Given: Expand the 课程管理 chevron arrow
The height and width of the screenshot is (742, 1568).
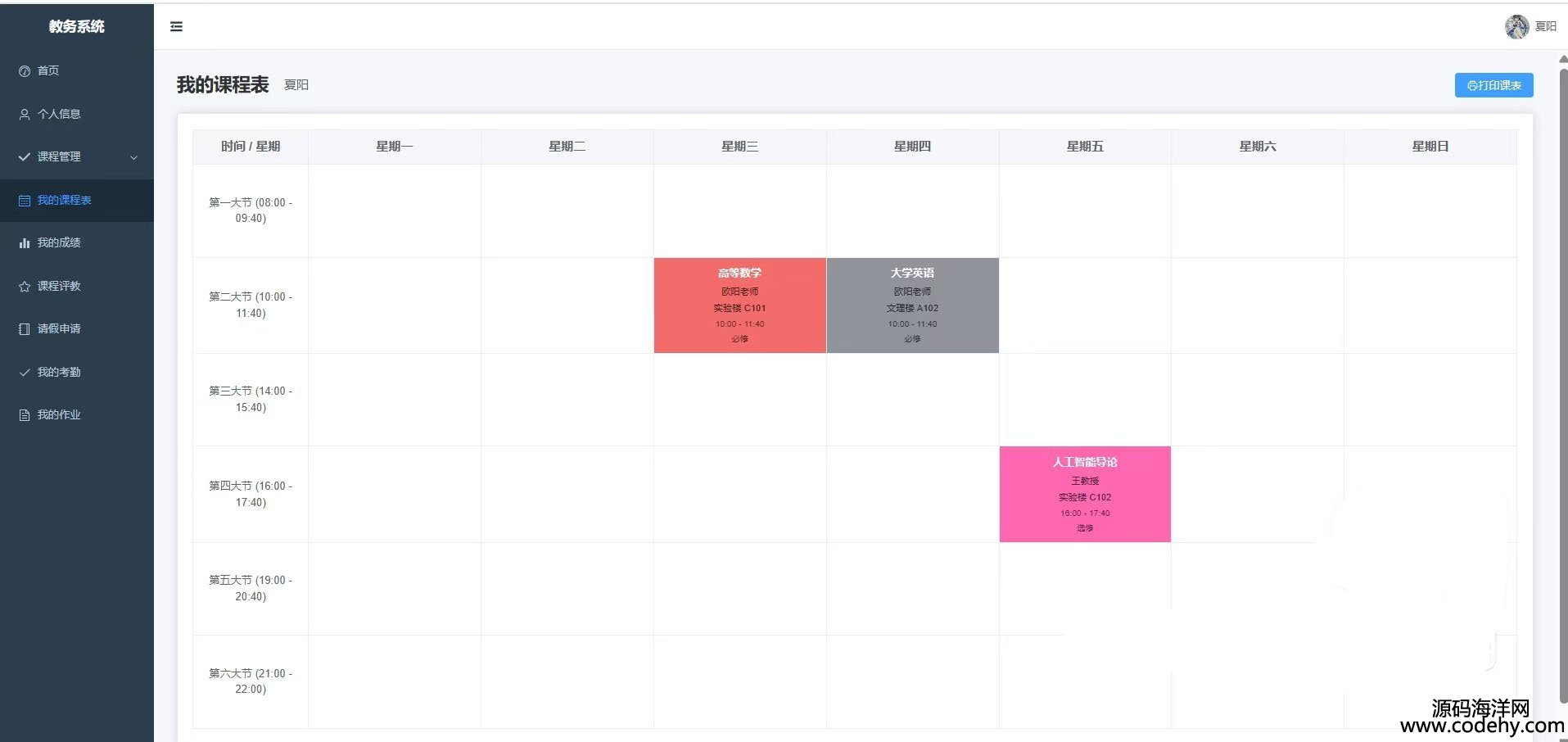Looking at the screenshot, I should [134, 157].
